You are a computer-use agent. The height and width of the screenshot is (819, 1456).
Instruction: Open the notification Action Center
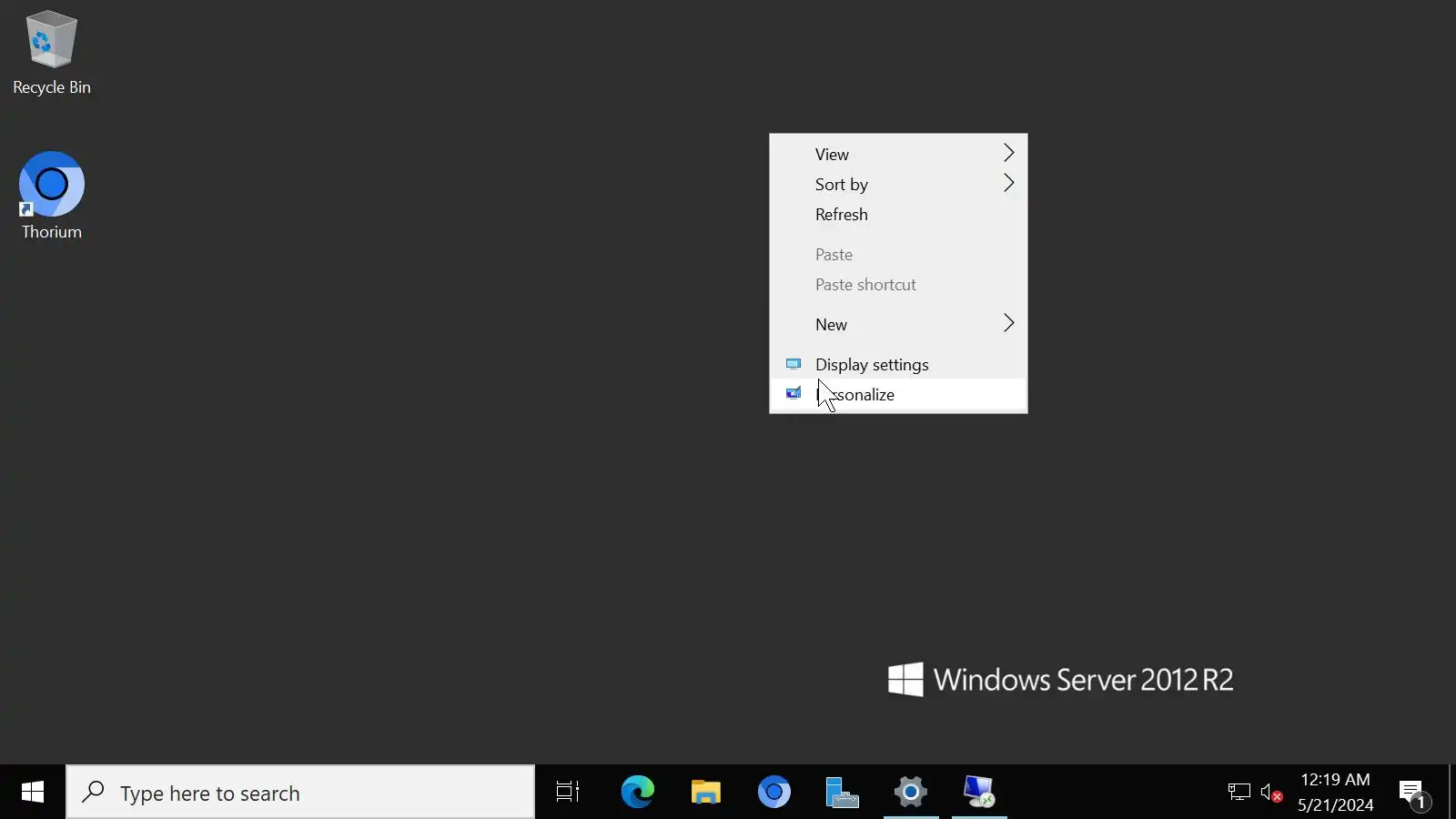[x=1414, y=794]
